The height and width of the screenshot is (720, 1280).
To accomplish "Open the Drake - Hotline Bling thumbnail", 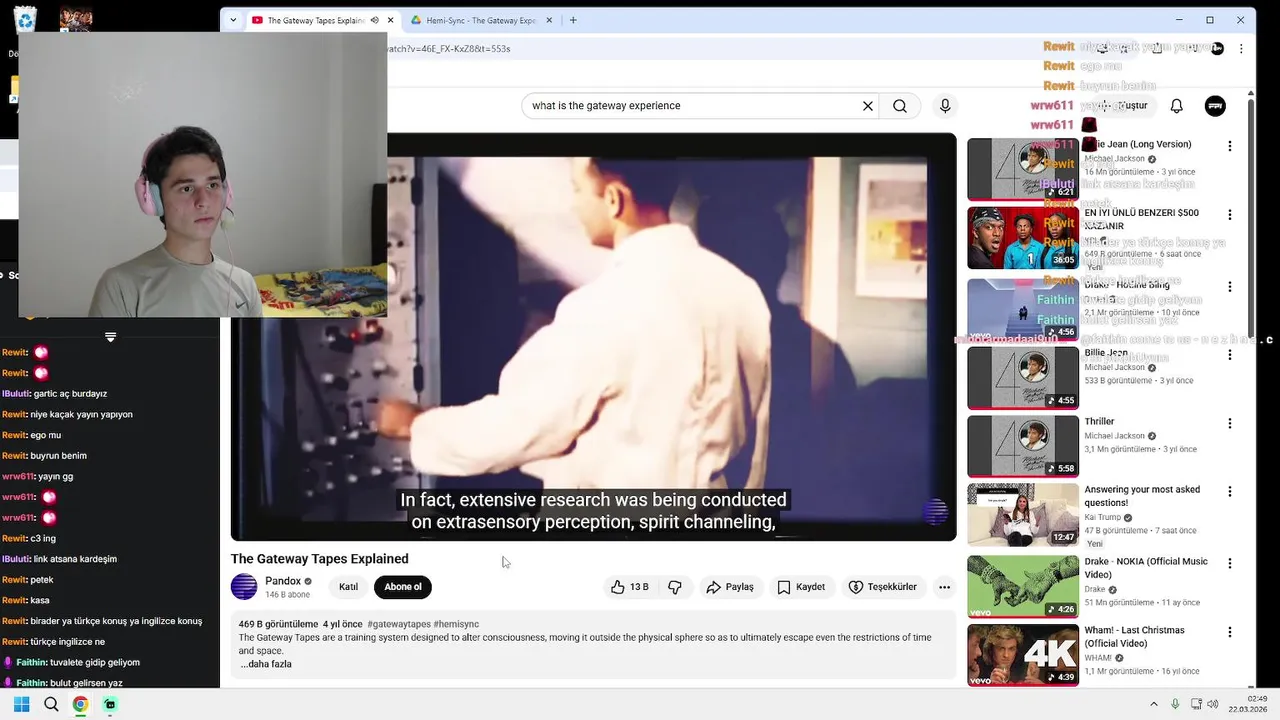I will (x=1023, y=309).
